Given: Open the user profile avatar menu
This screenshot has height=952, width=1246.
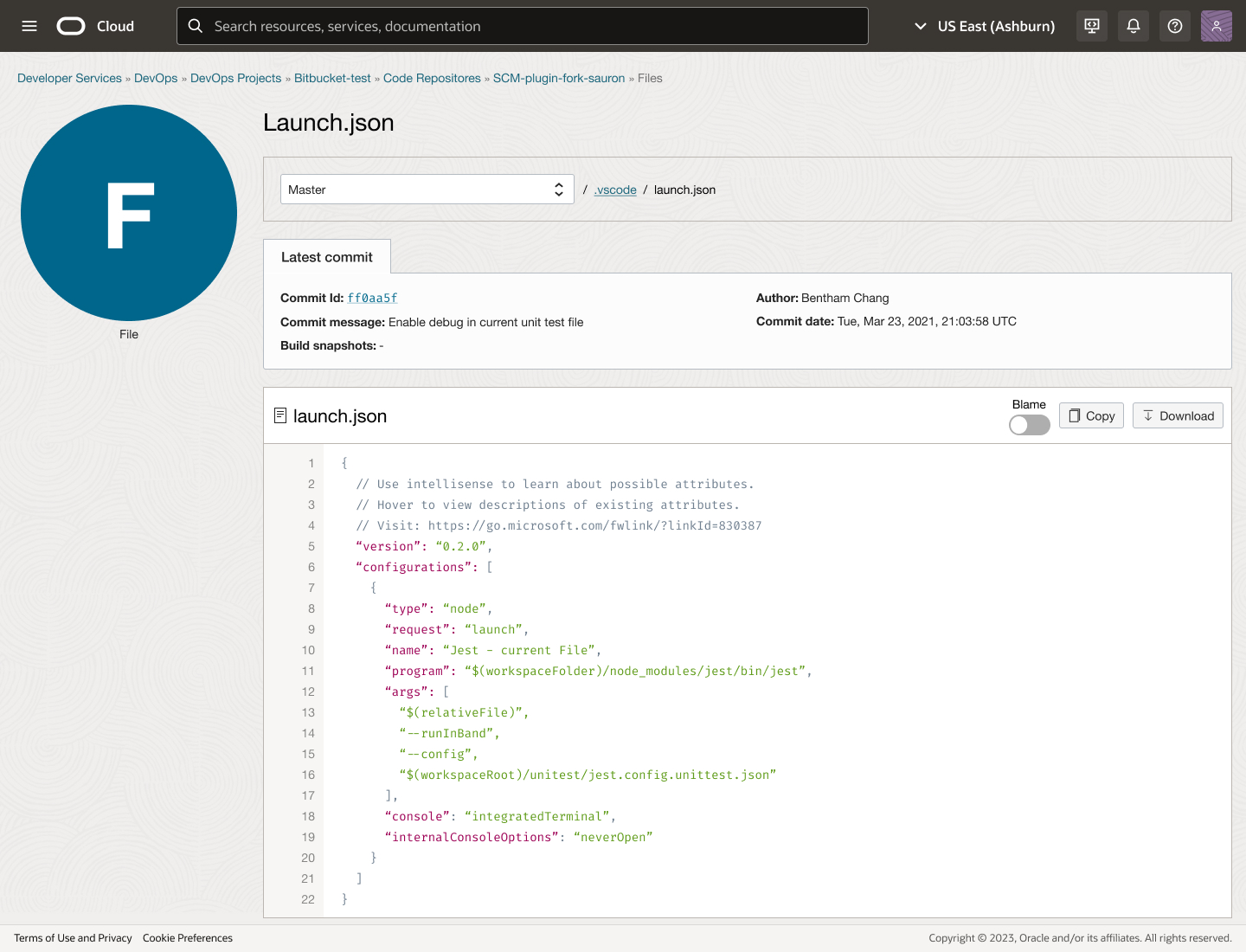Looking at the screenshot, I should pos(1216,26).
